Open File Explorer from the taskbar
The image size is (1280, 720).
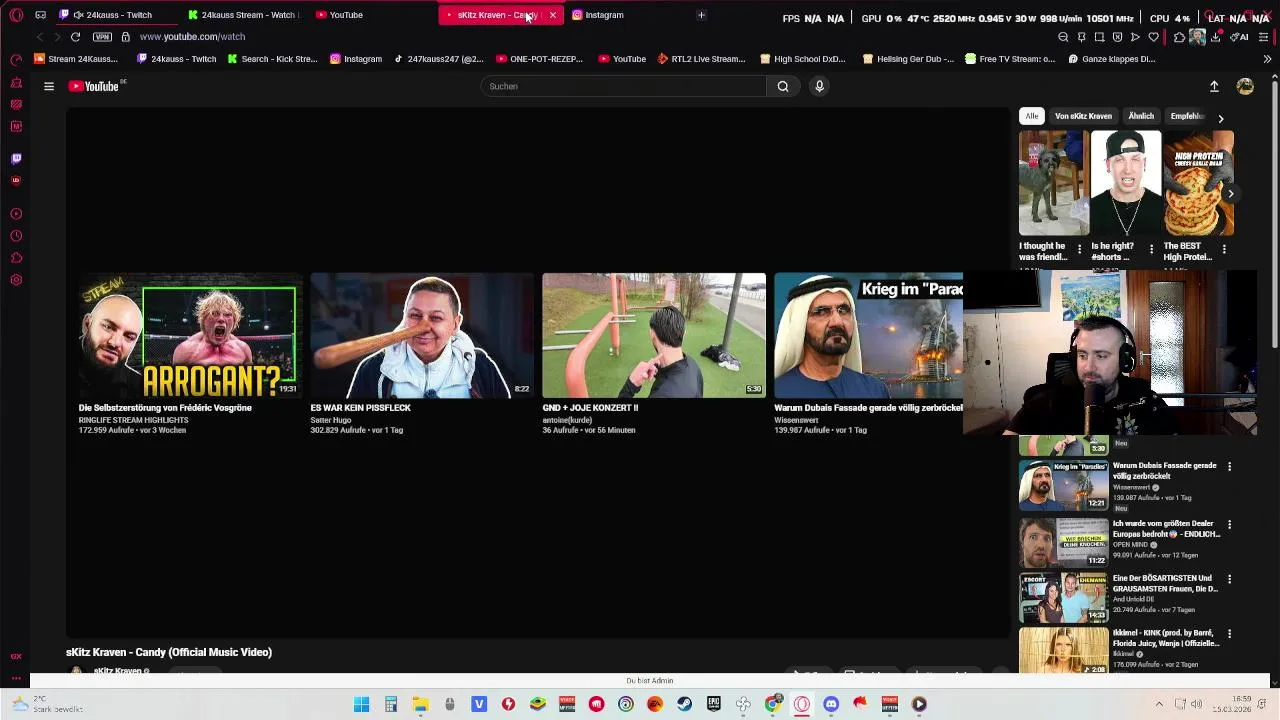[x=421, y=705]
